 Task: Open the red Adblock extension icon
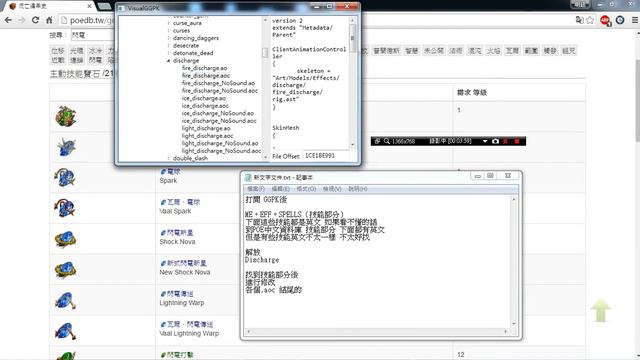click(605, 20)
